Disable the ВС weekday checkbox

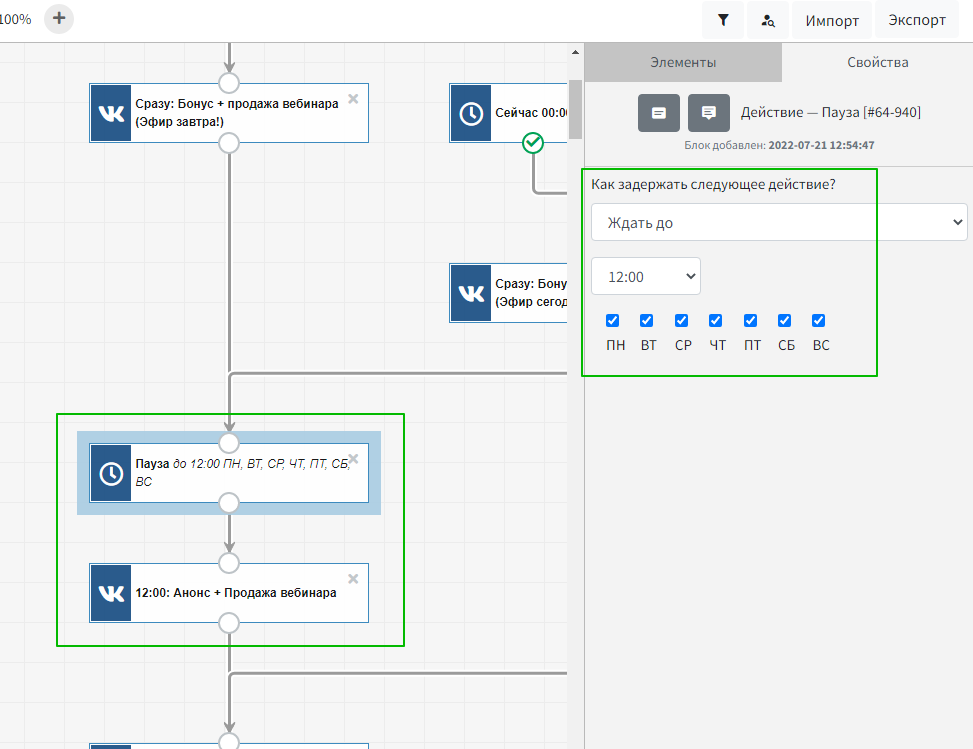(819, 321)
